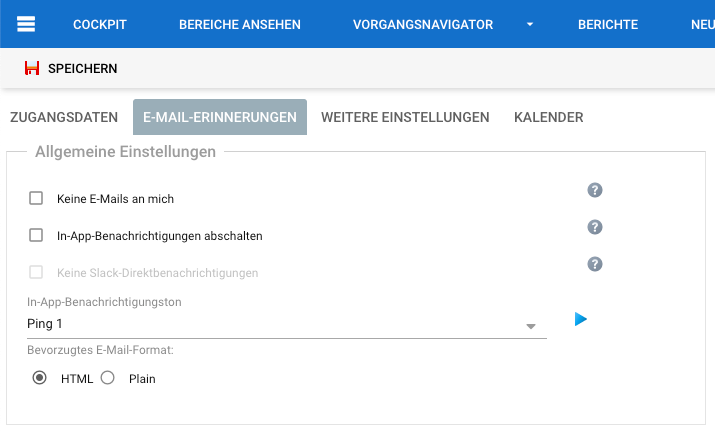Switch to the Zugangsdaten tab
The image size is (715, 433).
click(64, 117)
